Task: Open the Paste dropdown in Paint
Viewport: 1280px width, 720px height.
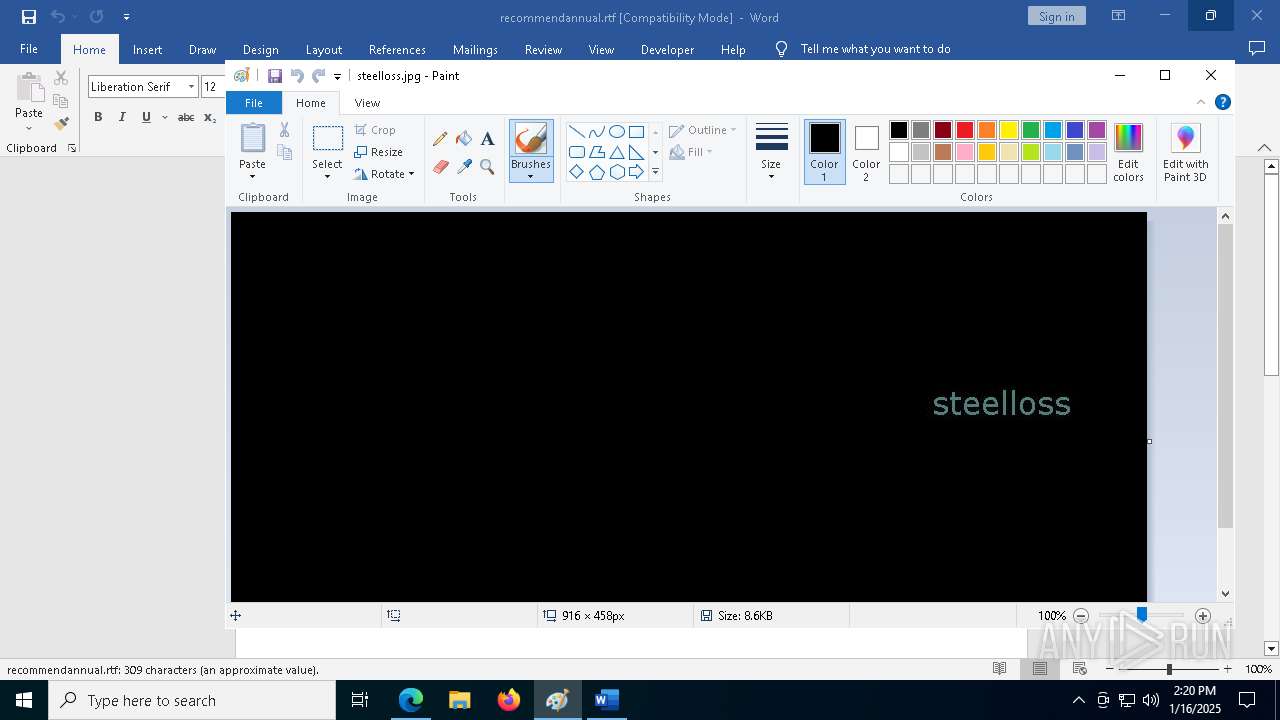Action: click(x=252, y=171)
